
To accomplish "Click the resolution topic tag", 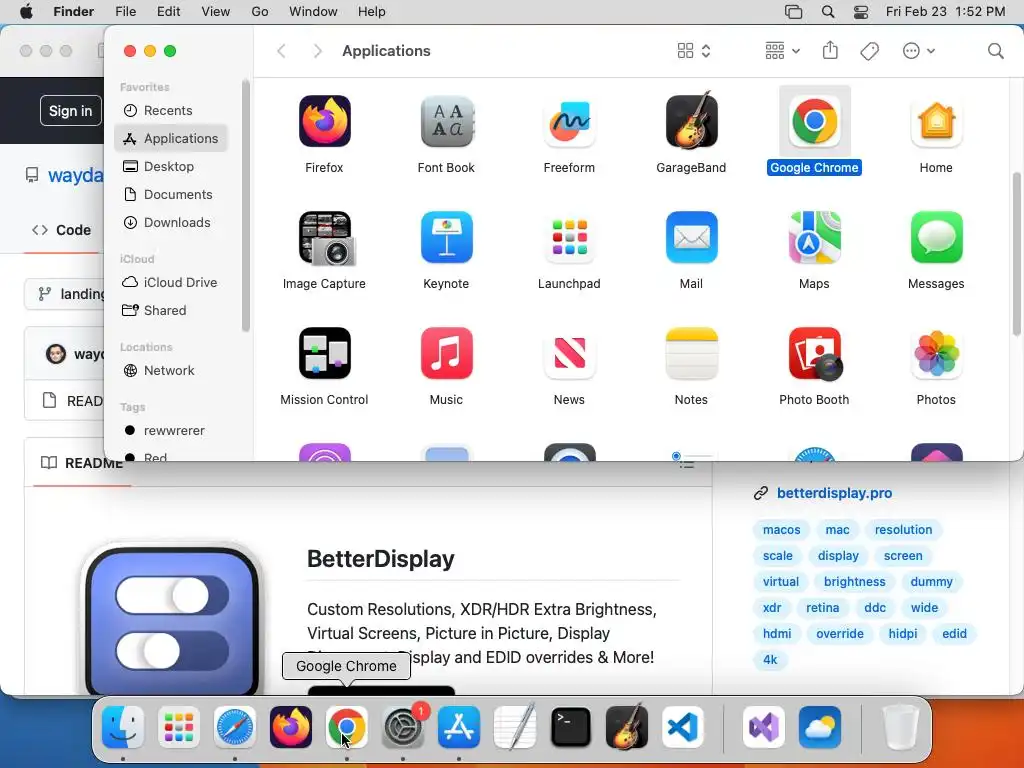I will click(x=903, y=530).
